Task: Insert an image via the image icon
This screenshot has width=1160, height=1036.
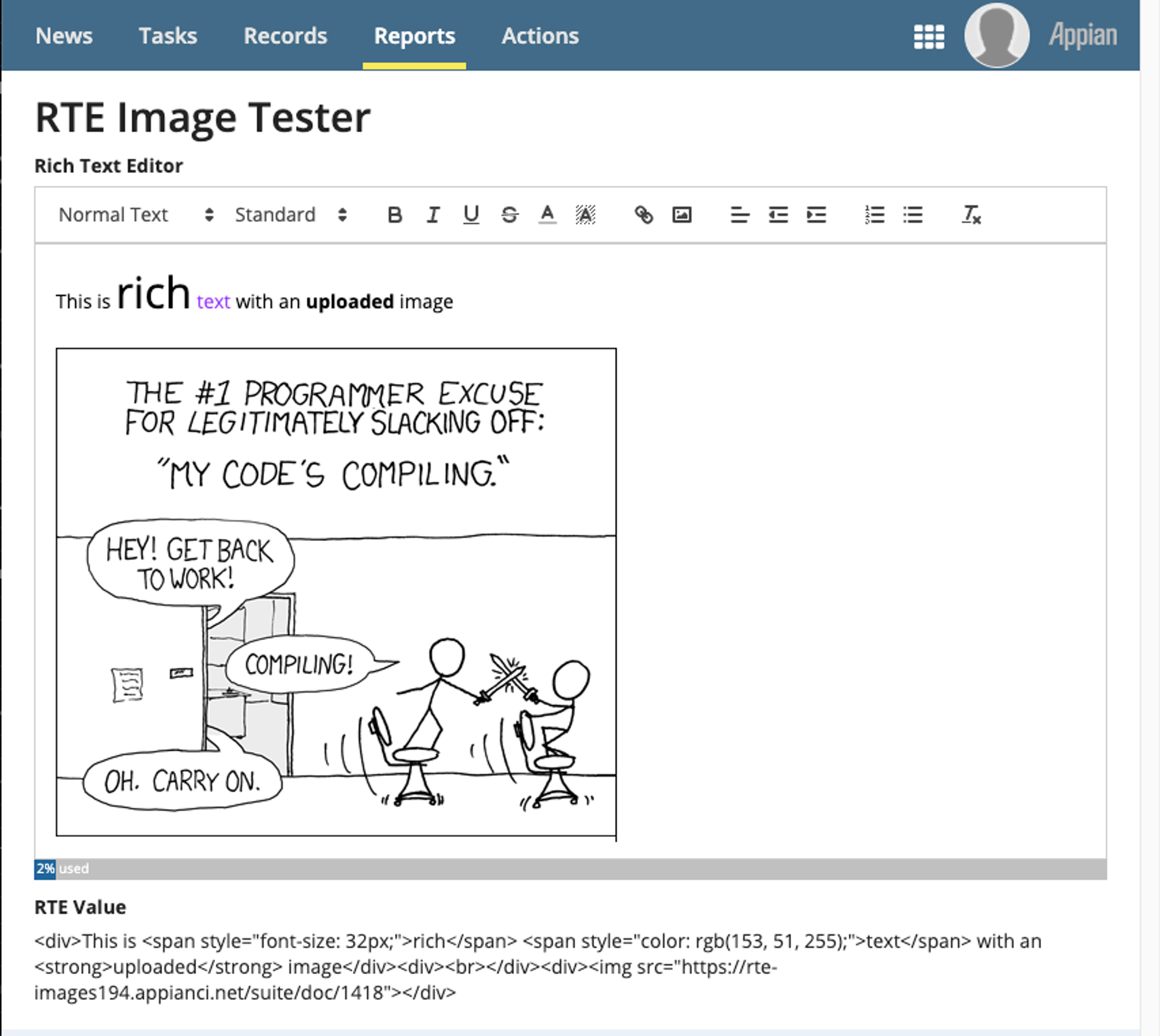Action: [681, 215]
